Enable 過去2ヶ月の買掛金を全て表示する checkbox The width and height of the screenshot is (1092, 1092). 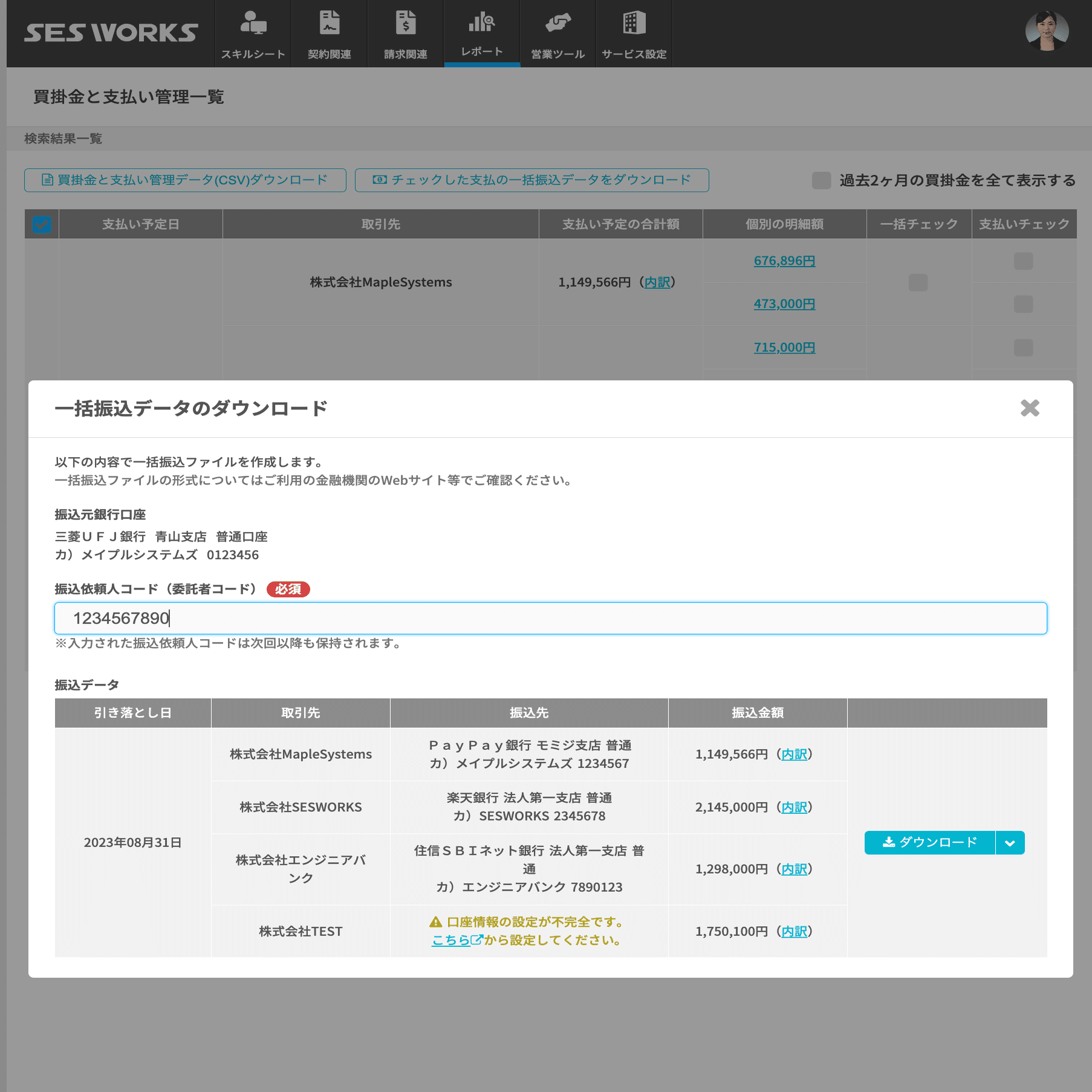[821, 181]
